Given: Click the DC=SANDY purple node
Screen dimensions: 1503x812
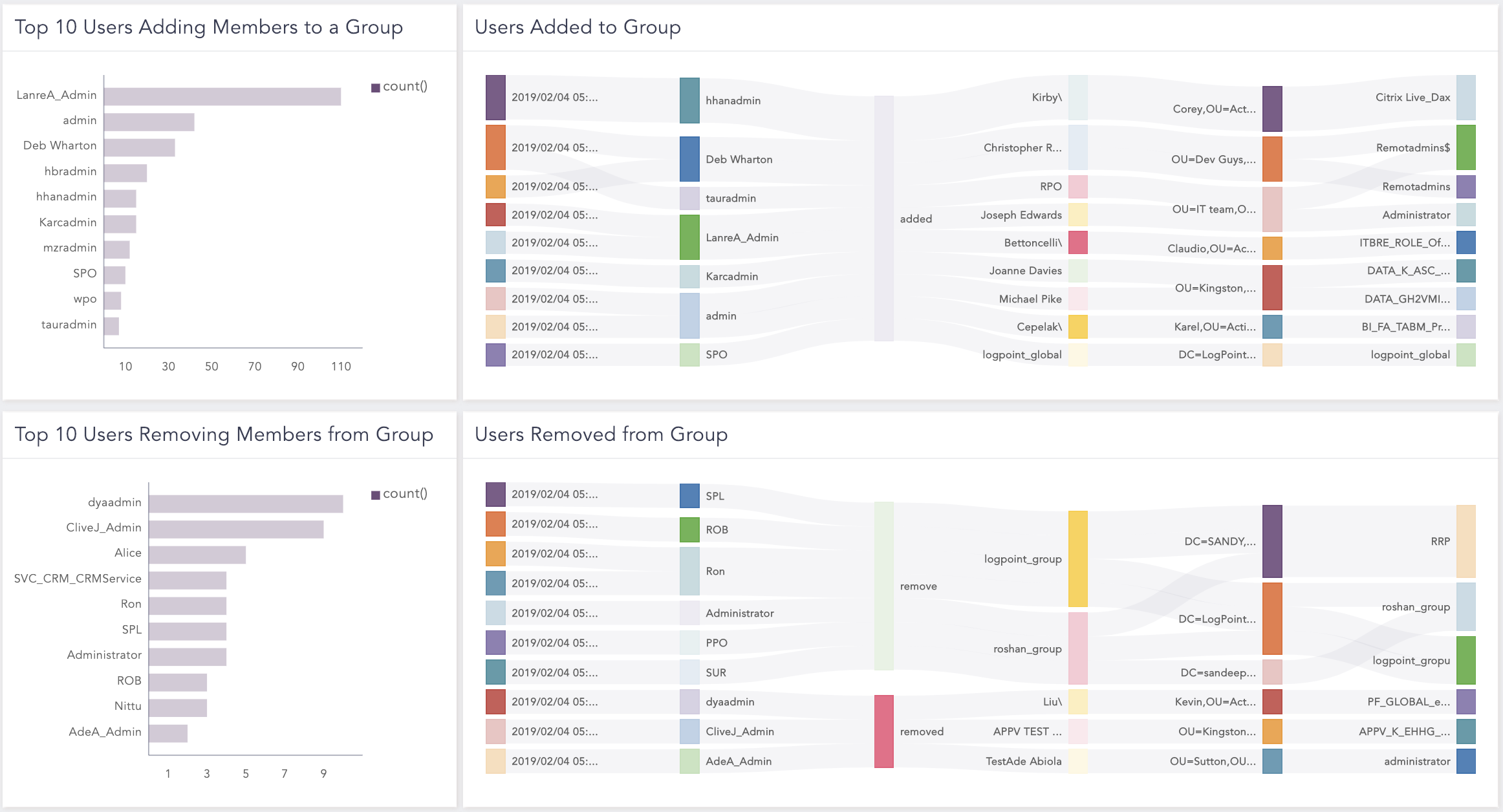Looking at the screenshot, I should tap(1272, 541).
